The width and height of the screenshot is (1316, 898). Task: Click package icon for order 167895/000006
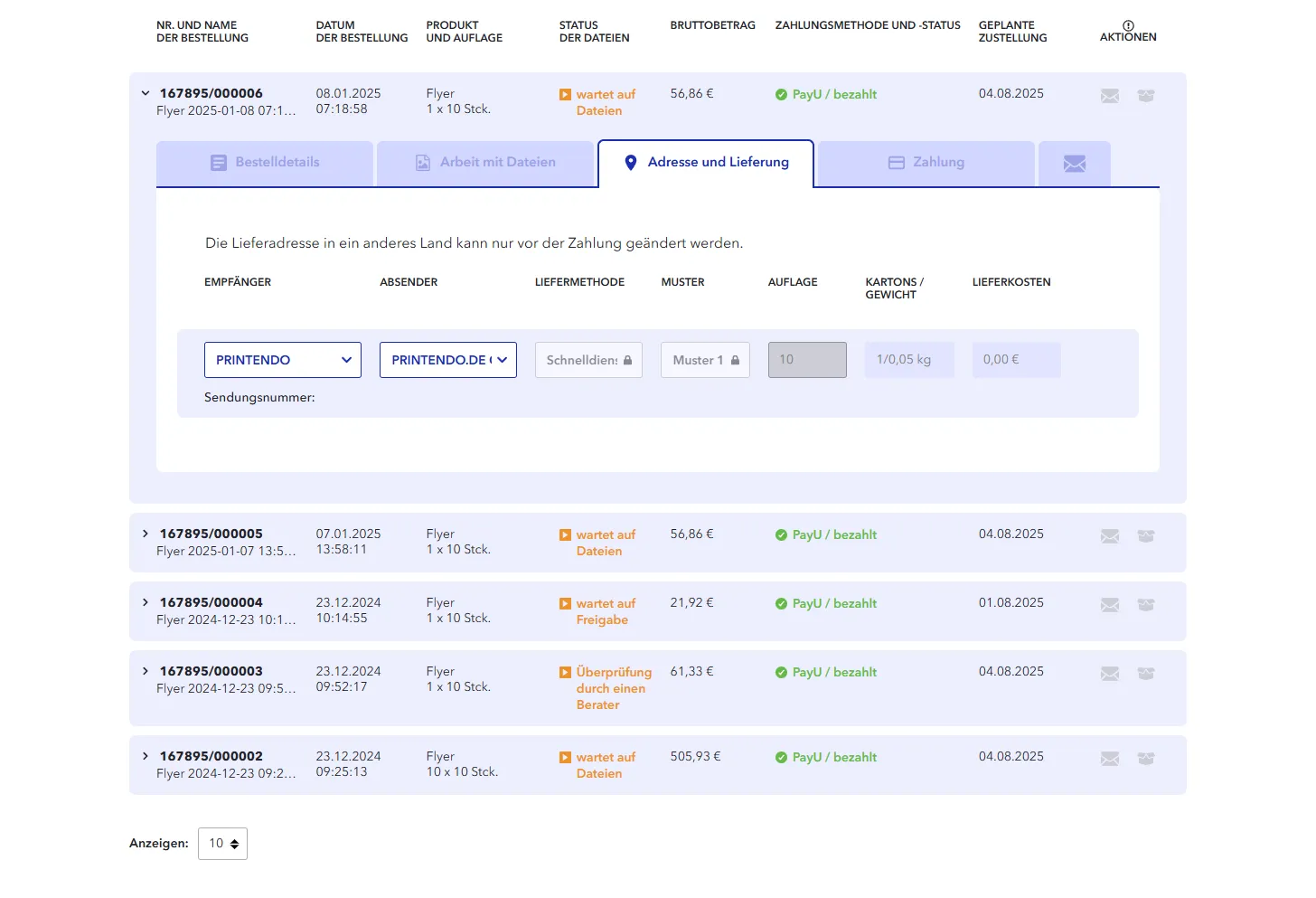pyautogui.click(x=1146, y=96)
